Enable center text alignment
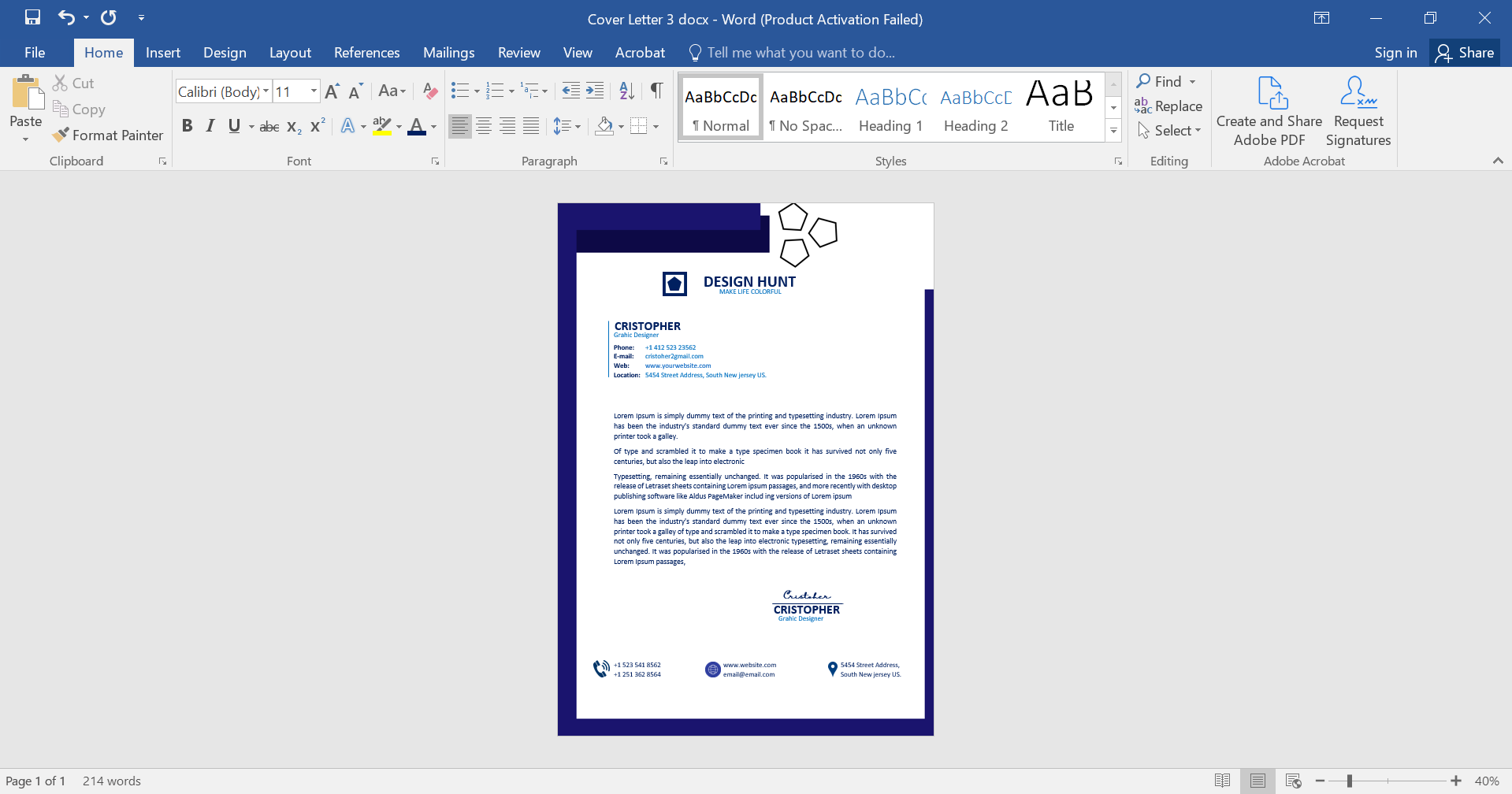The width and height of the screenshot is (1512, 794). [483, 125]
